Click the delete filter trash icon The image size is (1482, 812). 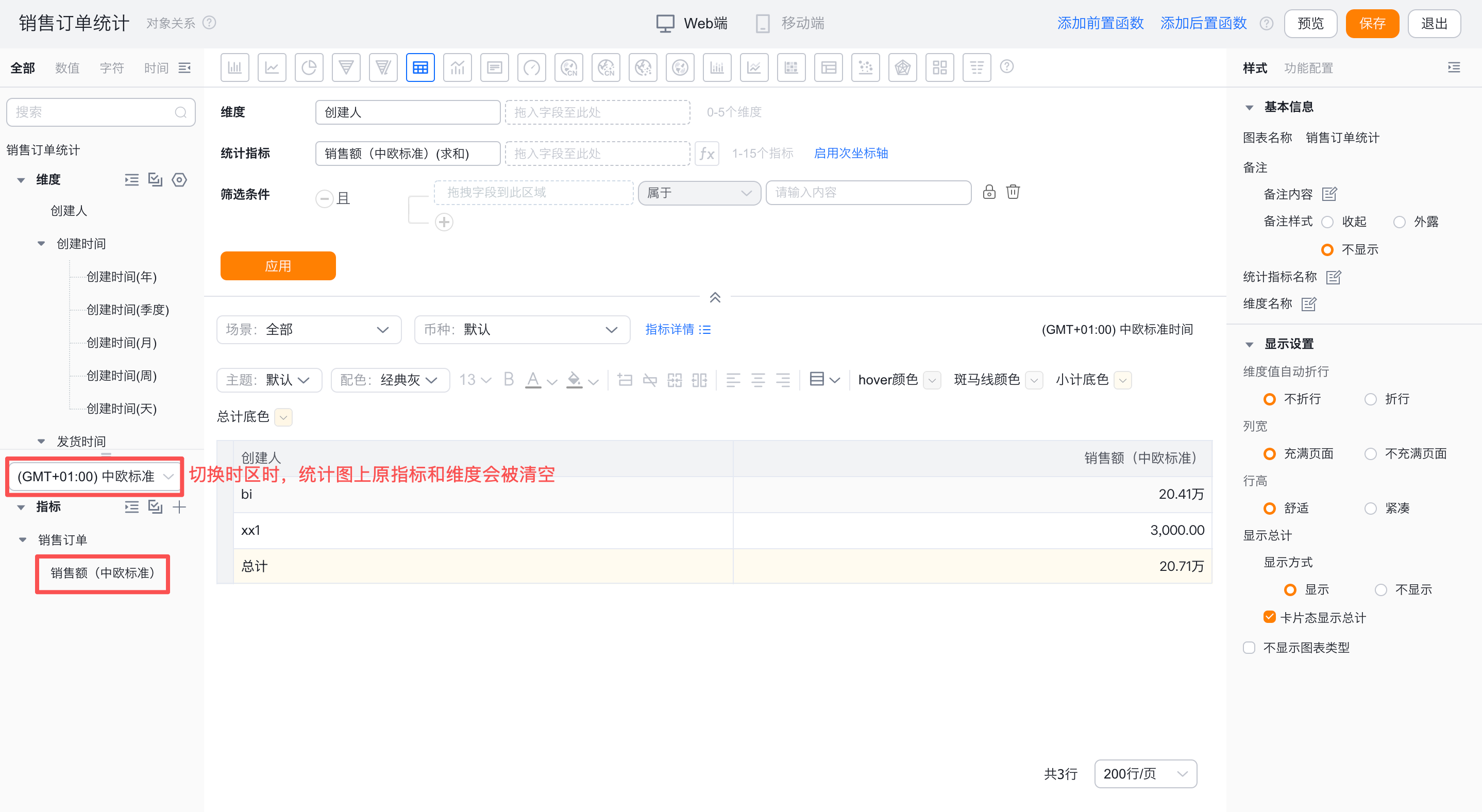pyautogui.click(x=1013, y=192)
